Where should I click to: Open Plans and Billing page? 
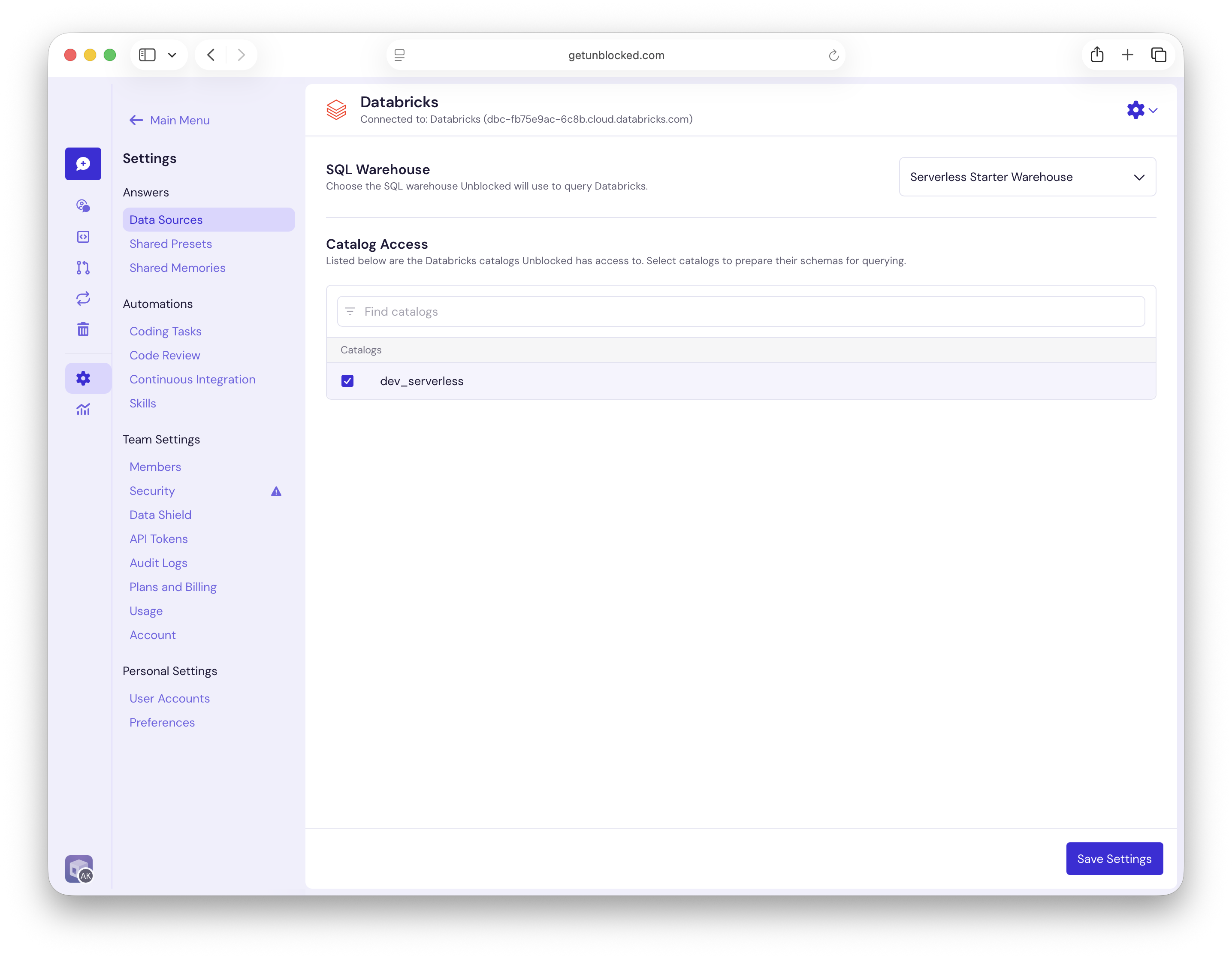pos(172,587)
